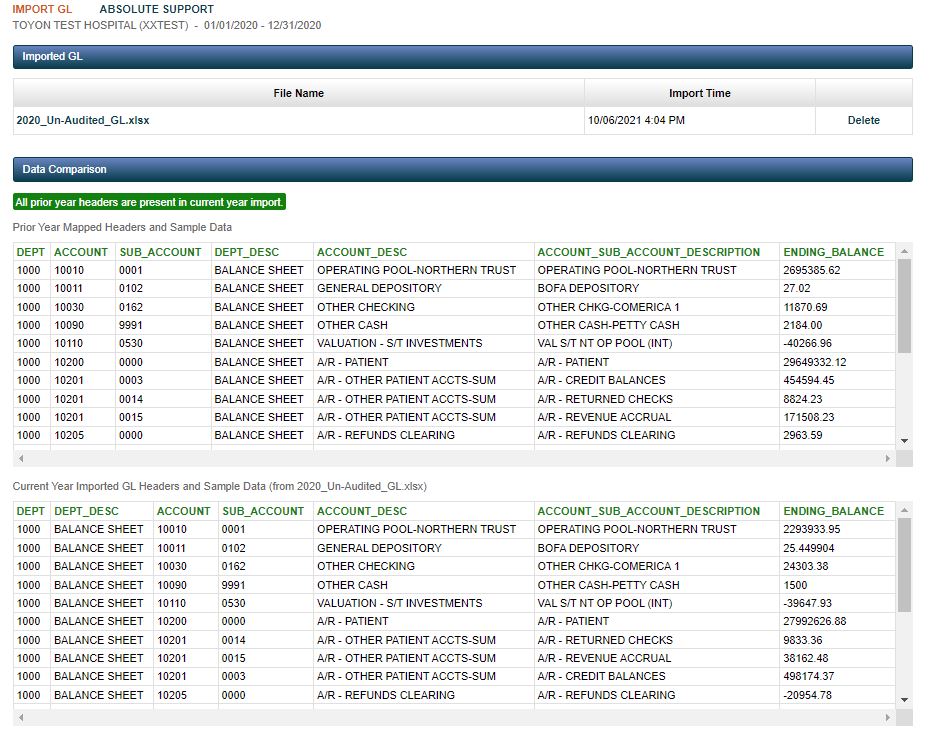
Task: Delete the imported 2020_Un-Audited_GL.xlsx file
Action: 863,120
